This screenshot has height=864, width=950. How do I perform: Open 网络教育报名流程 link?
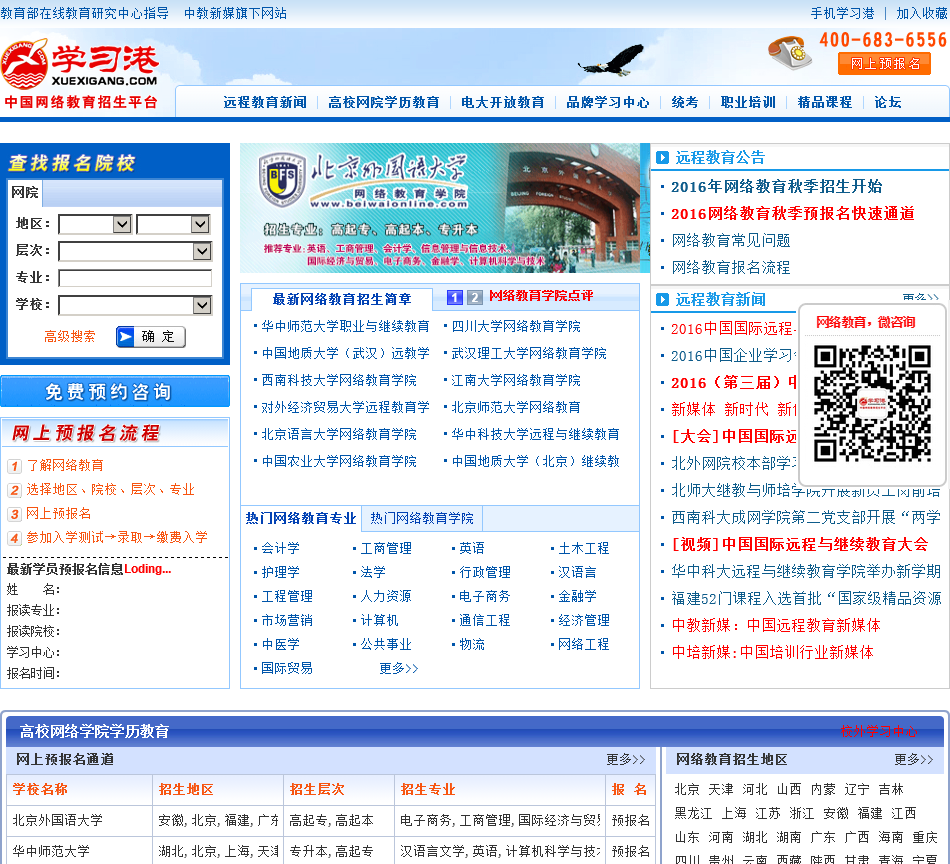(x=731, y=268)
